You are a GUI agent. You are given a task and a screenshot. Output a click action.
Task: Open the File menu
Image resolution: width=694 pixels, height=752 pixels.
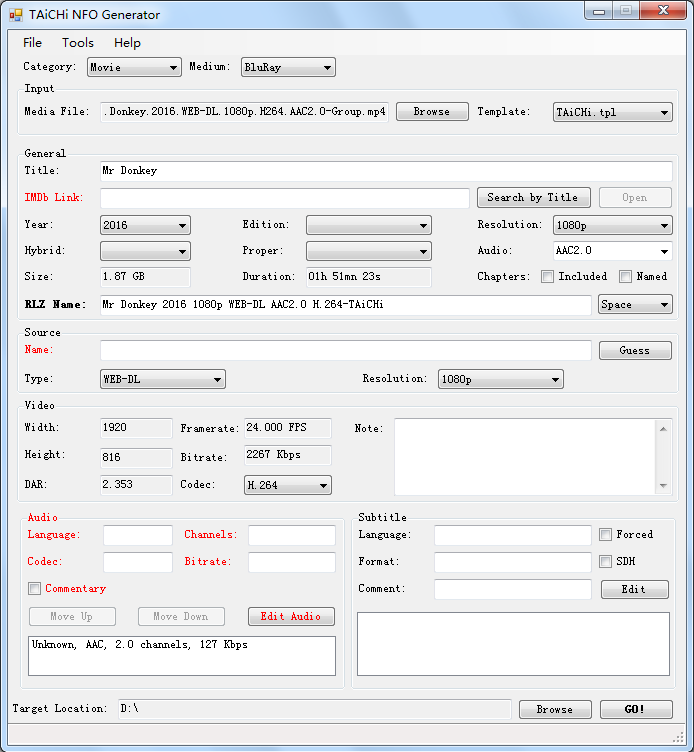[x=32, y=43]
